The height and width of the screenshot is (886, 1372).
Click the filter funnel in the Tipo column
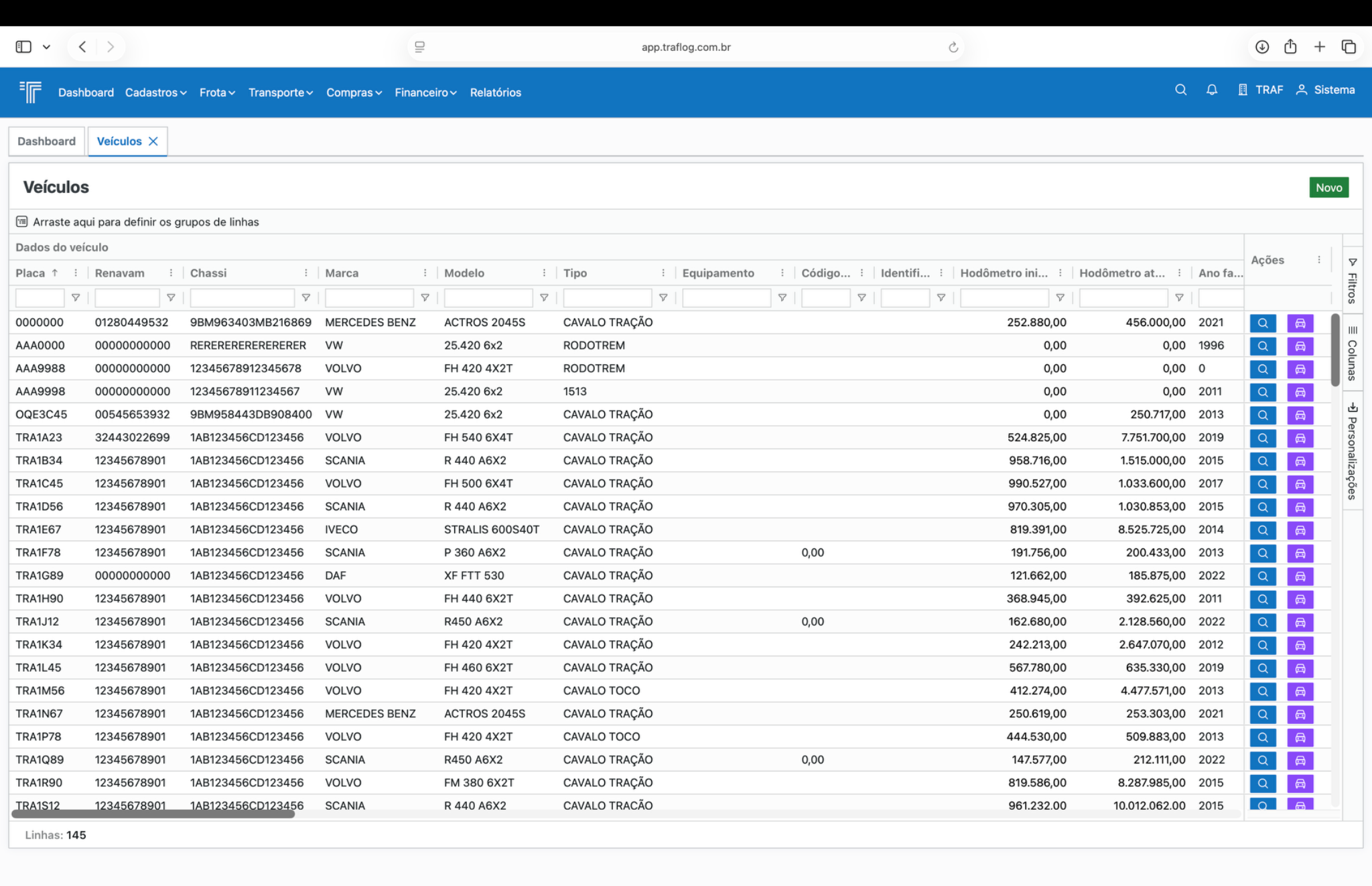tap(663, 298)
